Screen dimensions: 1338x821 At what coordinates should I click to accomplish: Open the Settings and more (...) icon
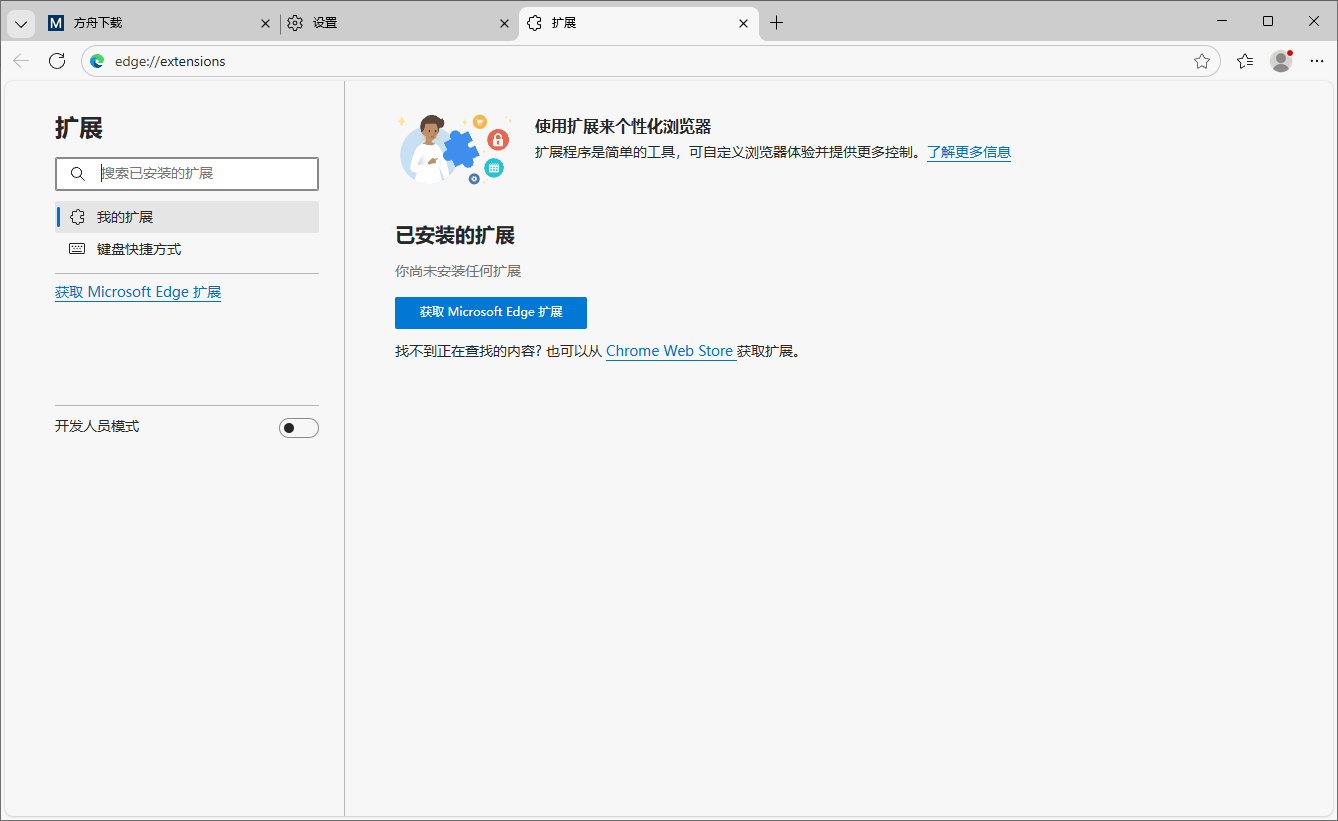tap(1317, 60)
